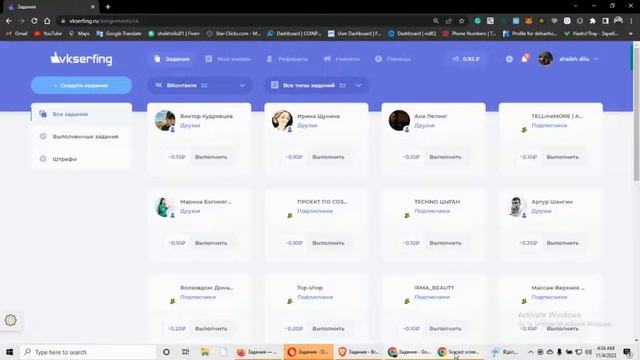
Task: Click Выполнить on the IRMA_BEAUTY card
Action: [445, 329]
